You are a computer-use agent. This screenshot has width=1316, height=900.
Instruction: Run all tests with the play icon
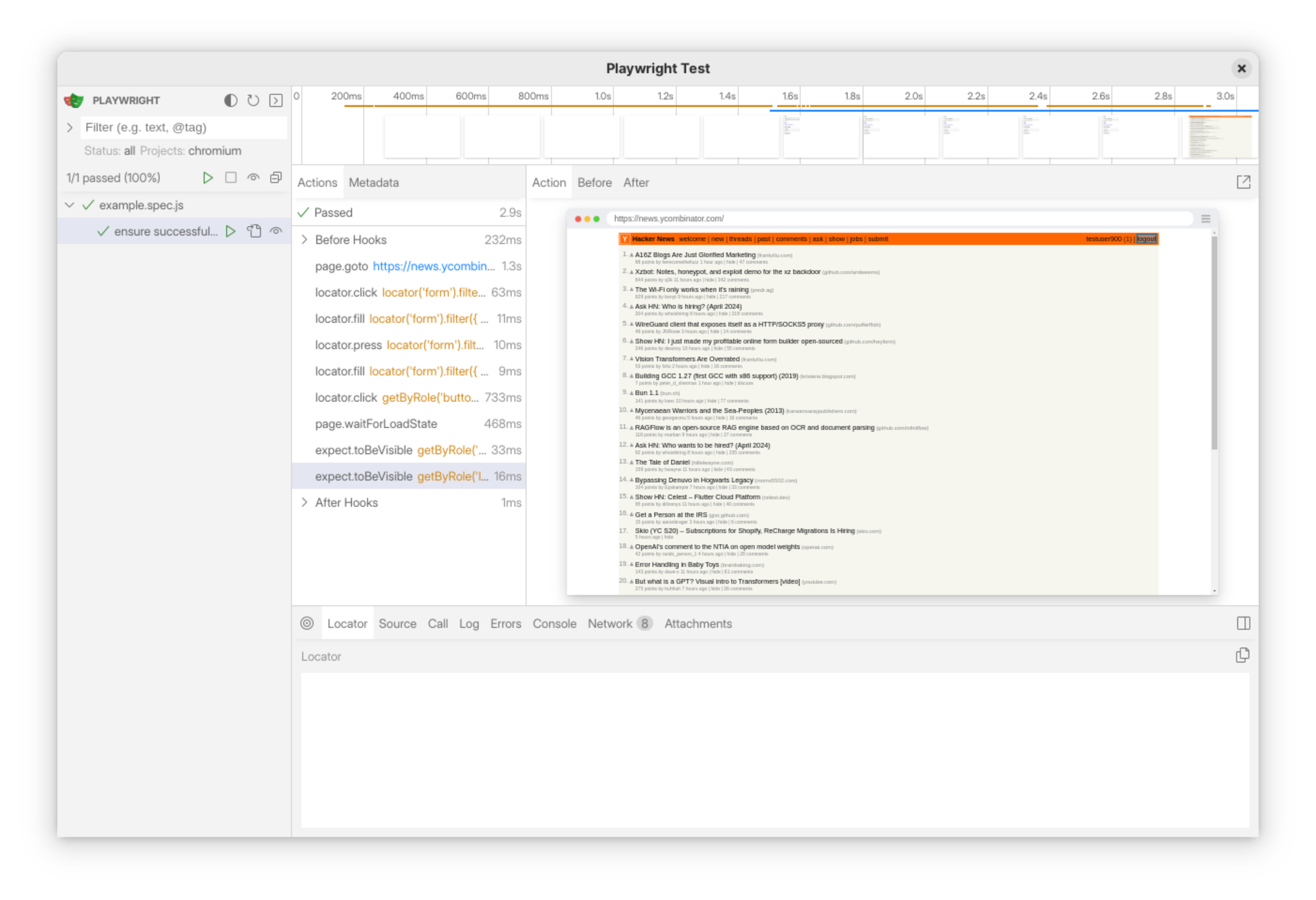pos(208,178)
